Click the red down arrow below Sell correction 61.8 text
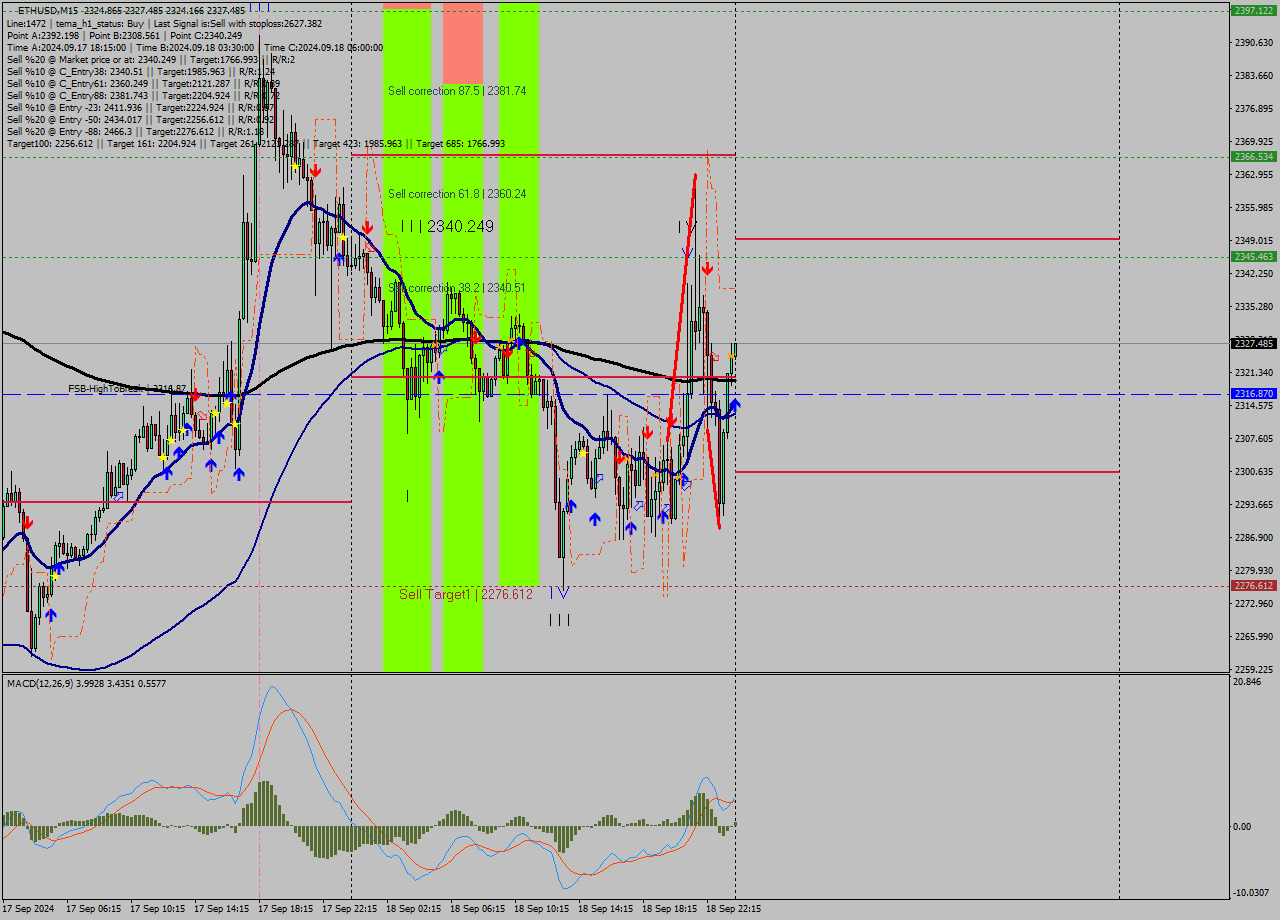This screenshot has height=920, width=1280. [368, 225]
